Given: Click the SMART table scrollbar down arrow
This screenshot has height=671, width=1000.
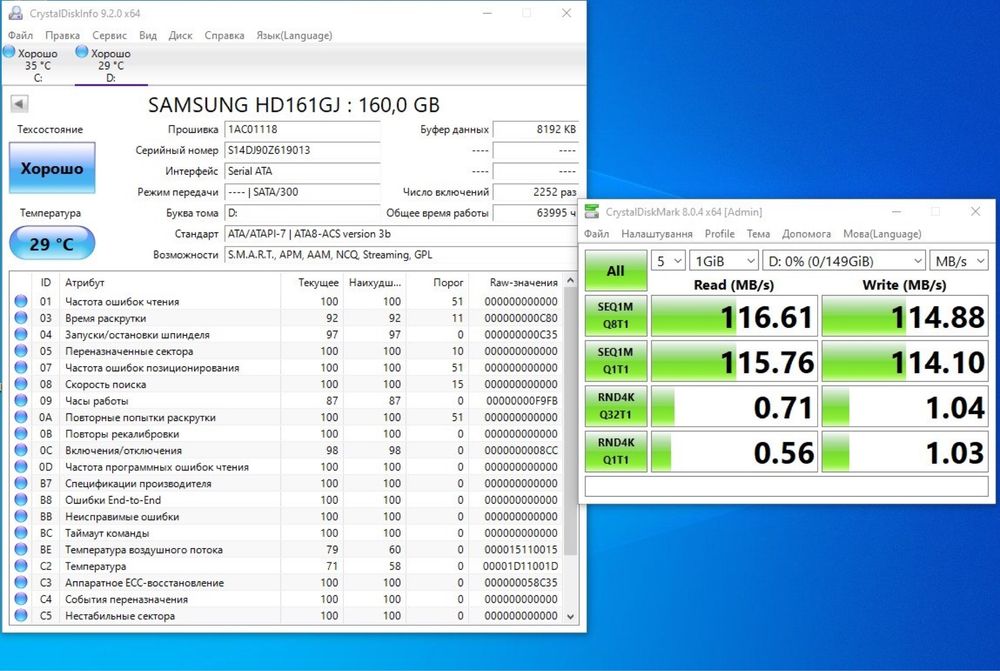Looking at the screenshot, I should point(570,616).
